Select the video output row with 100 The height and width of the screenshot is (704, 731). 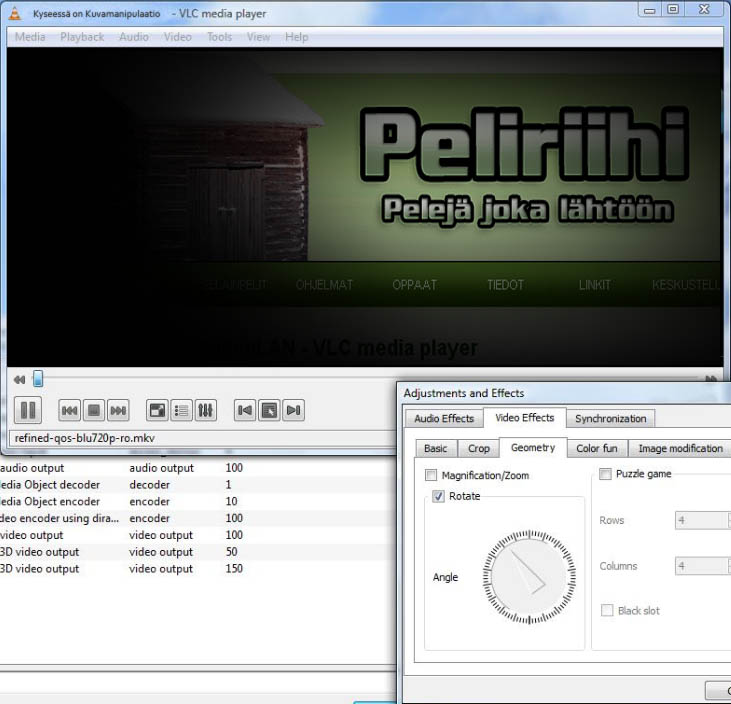198,535
